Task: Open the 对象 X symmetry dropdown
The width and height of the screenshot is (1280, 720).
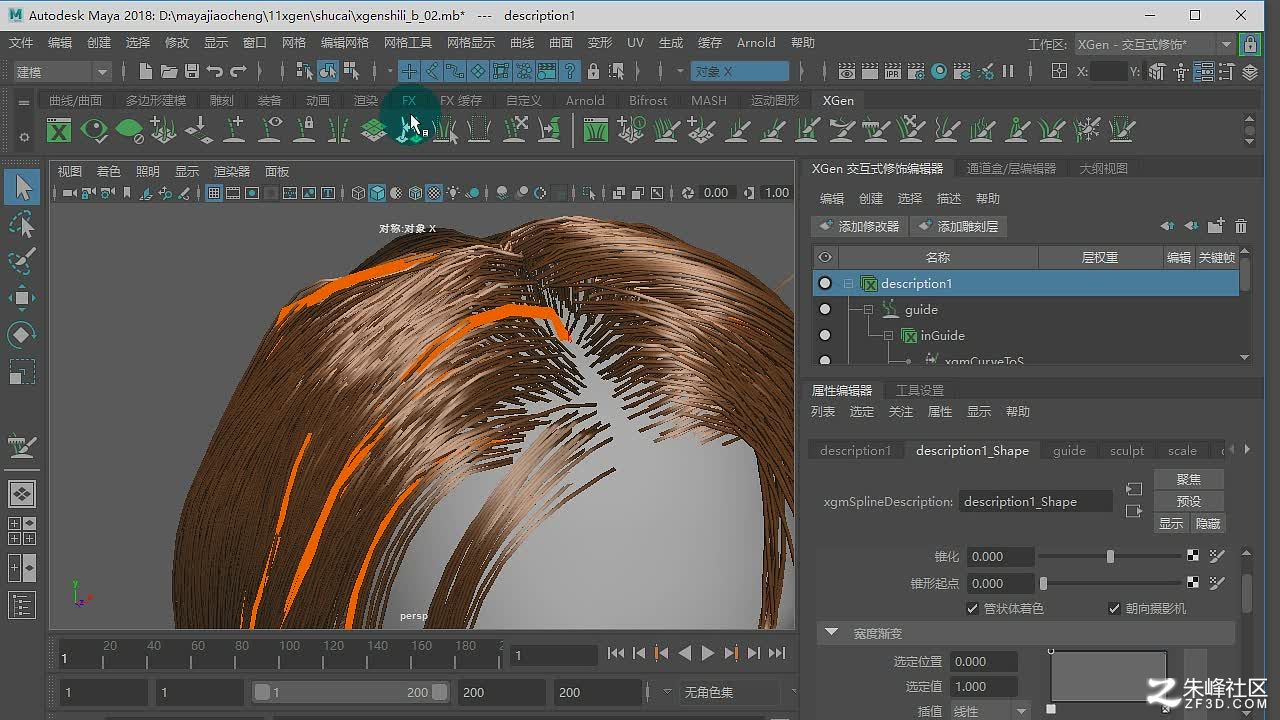Action: (x=740, y=71)
